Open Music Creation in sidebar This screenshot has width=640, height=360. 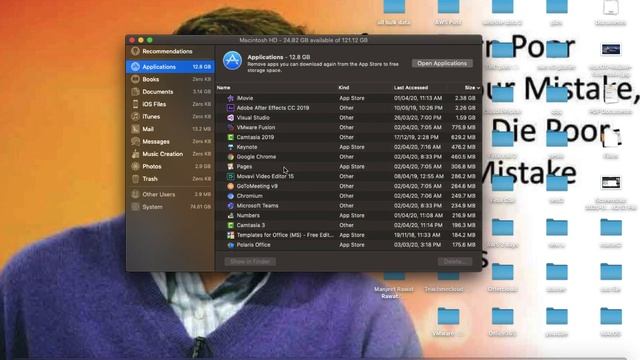click(170, 154)
